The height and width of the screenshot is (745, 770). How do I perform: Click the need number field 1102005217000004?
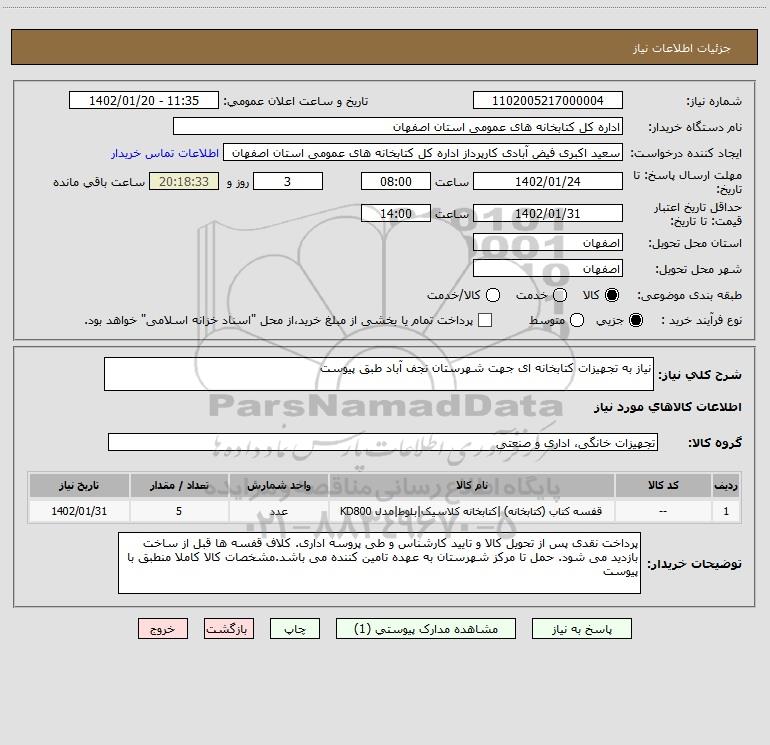point(548,101)
